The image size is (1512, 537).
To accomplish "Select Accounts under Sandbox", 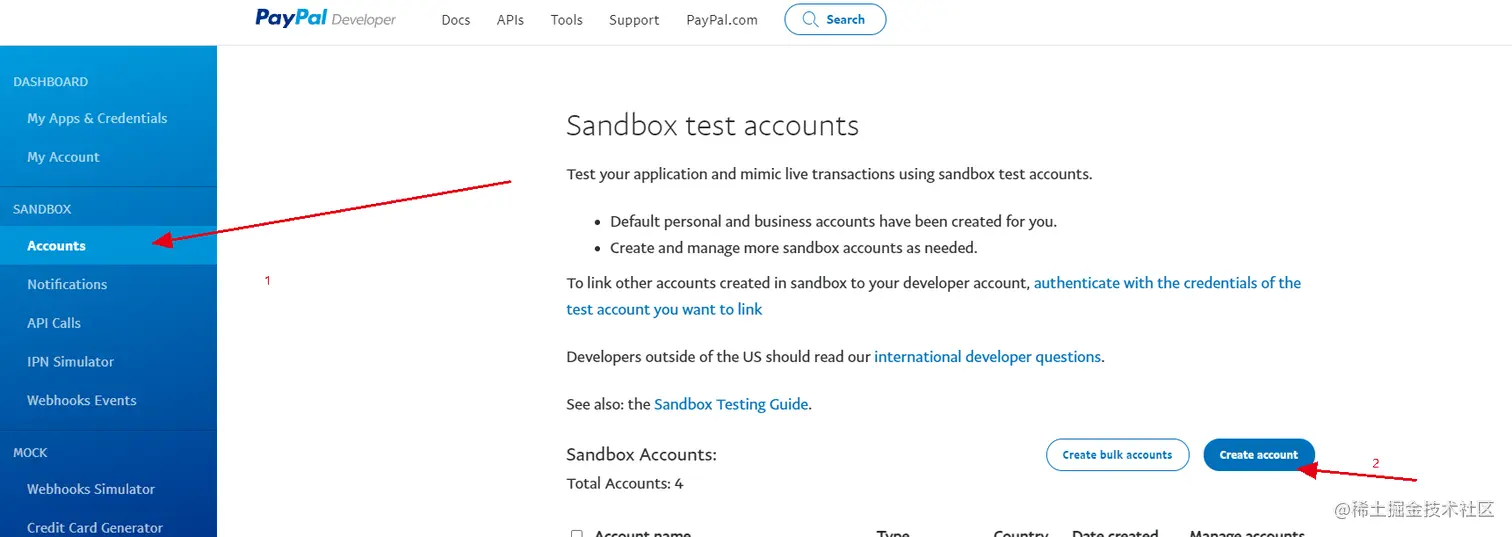I will [108, 245].
